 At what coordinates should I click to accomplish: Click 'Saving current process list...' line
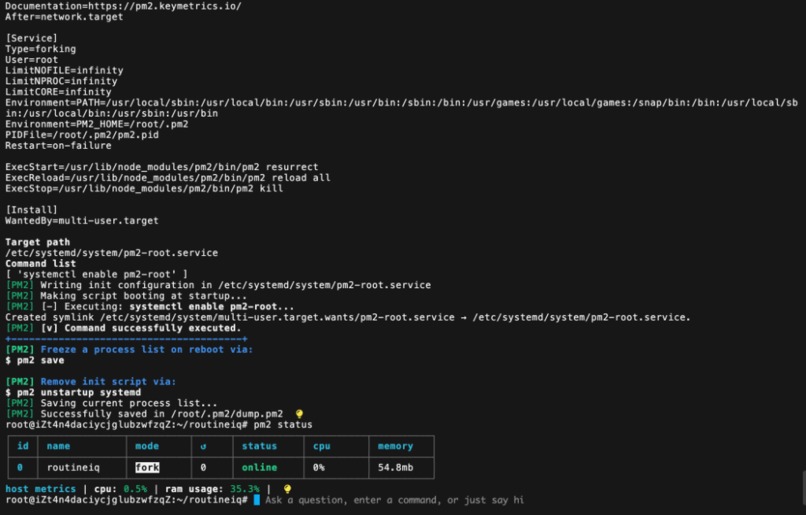111,403
